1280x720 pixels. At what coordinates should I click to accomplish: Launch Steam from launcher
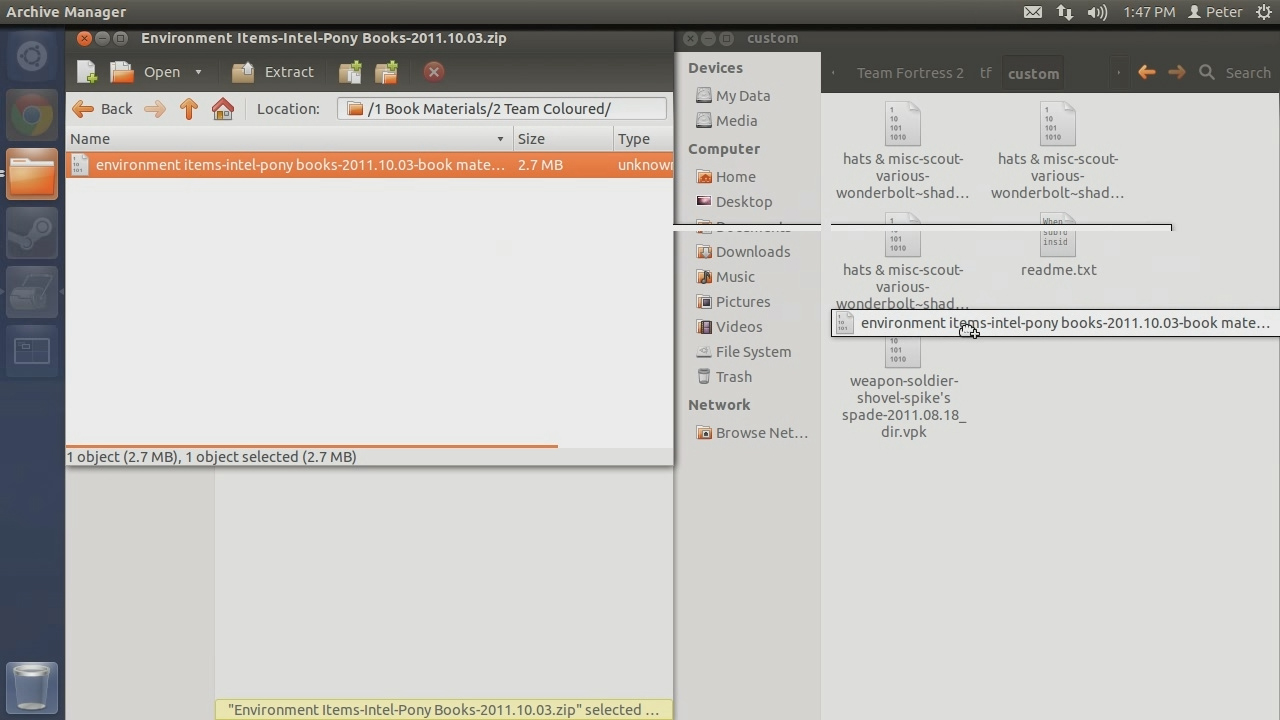32,232
